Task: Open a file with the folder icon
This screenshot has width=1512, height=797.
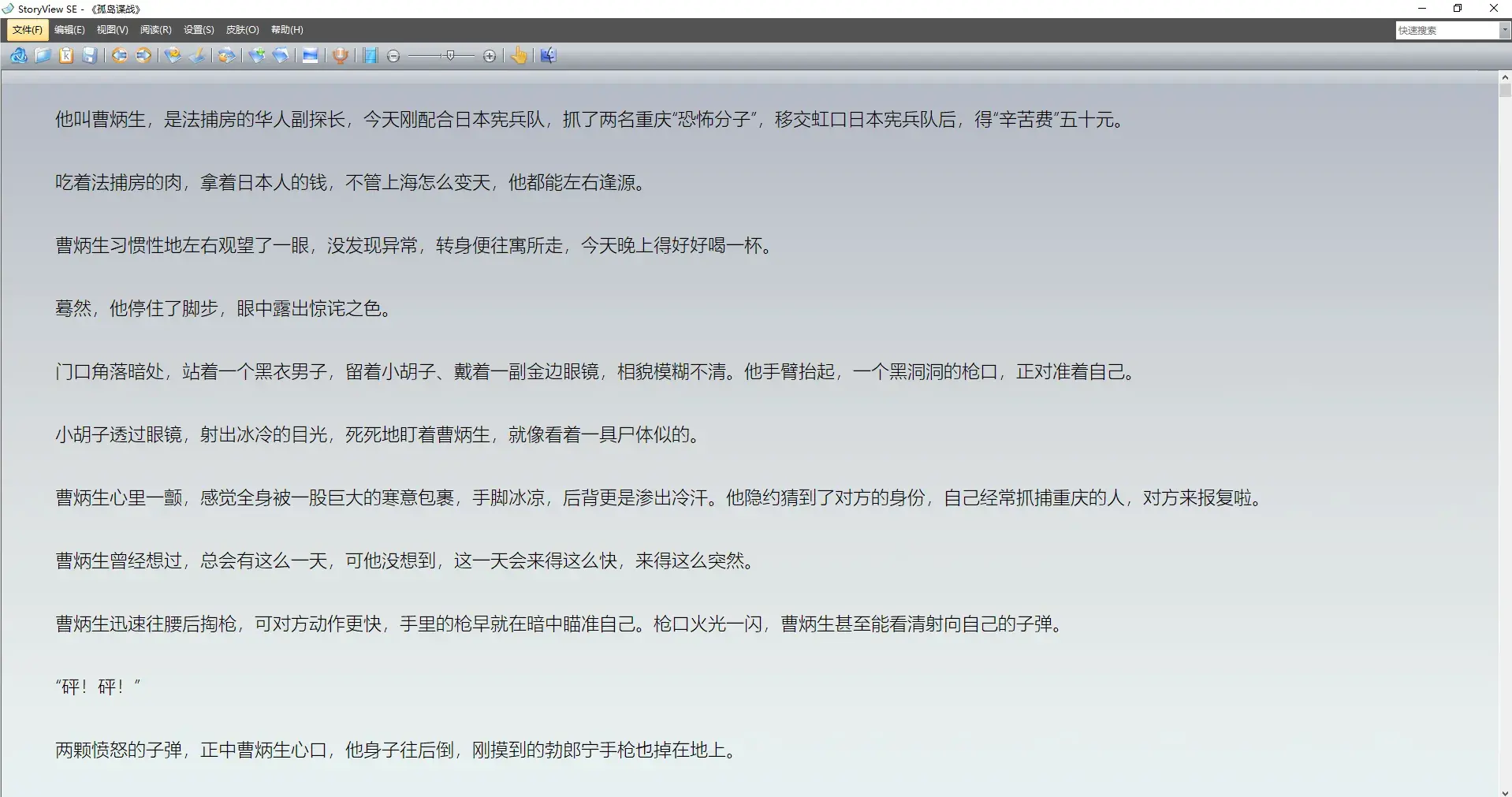Action: [43, 55]
